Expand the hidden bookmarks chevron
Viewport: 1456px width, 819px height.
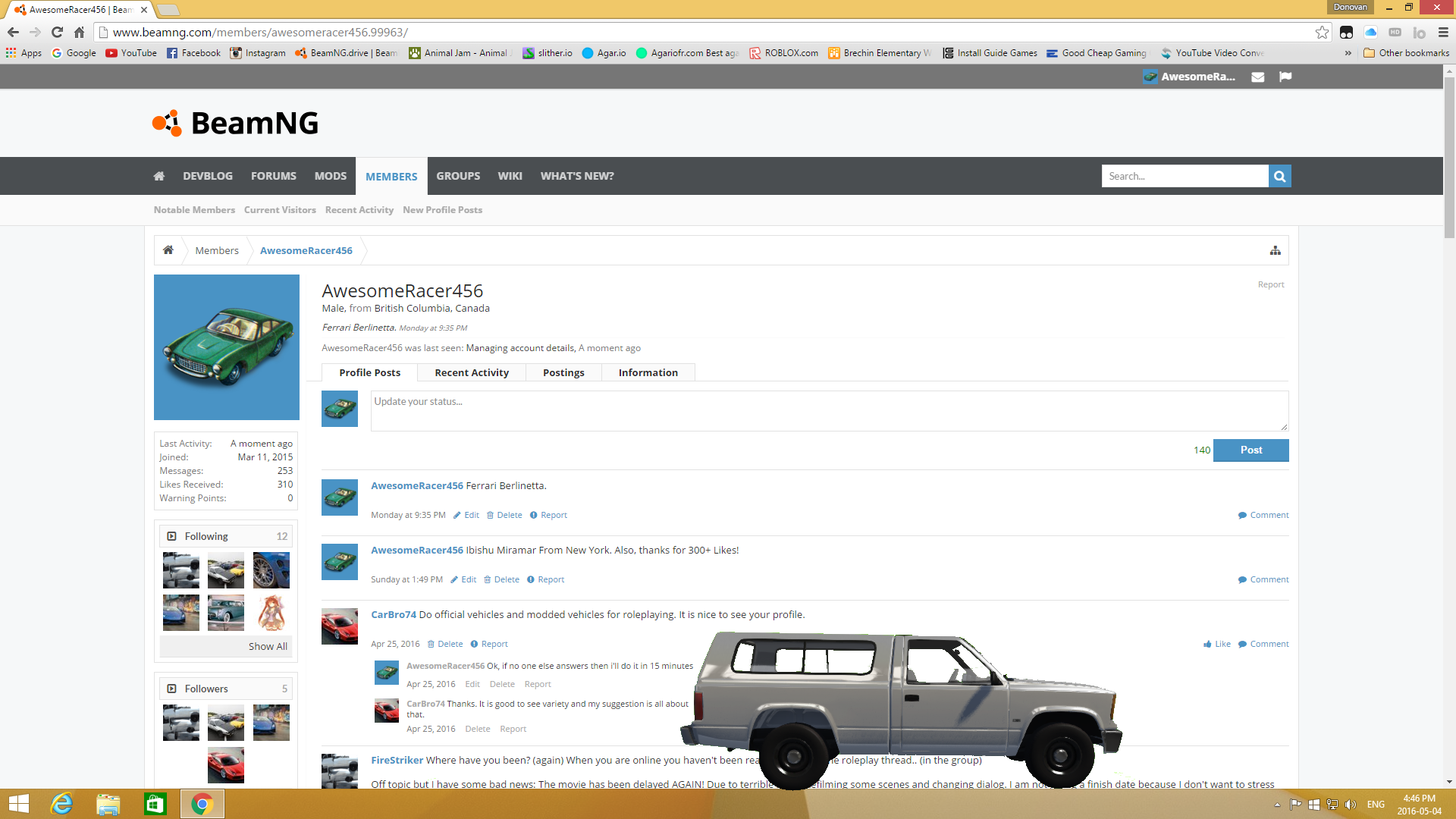[1348, 53]
